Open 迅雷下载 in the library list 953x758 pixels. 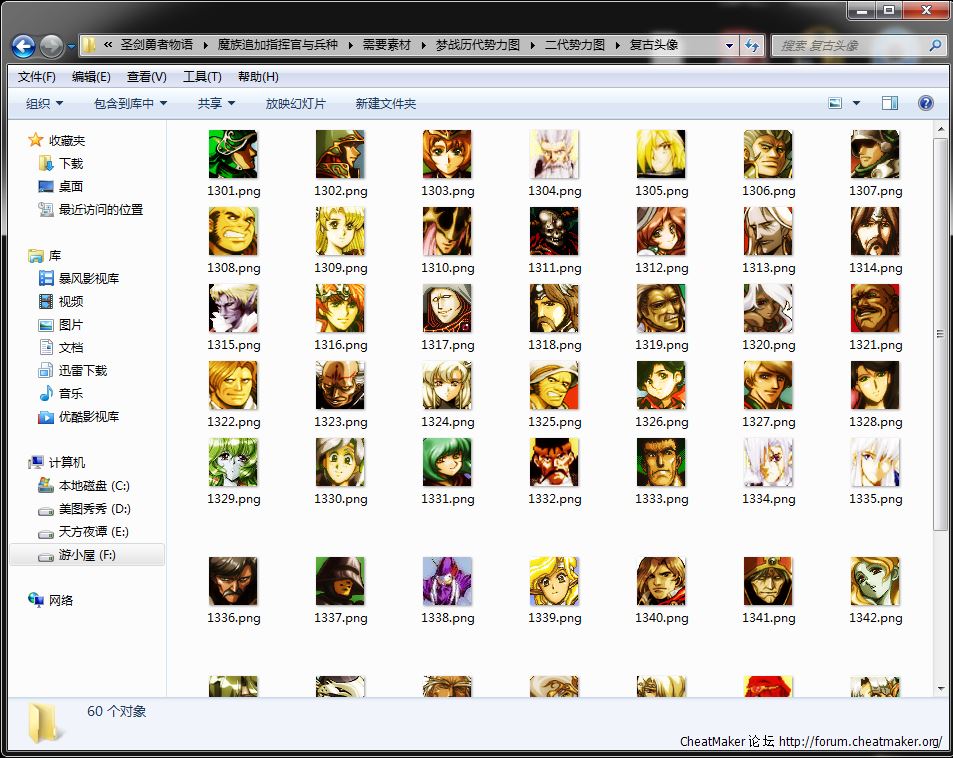[82, 370]
